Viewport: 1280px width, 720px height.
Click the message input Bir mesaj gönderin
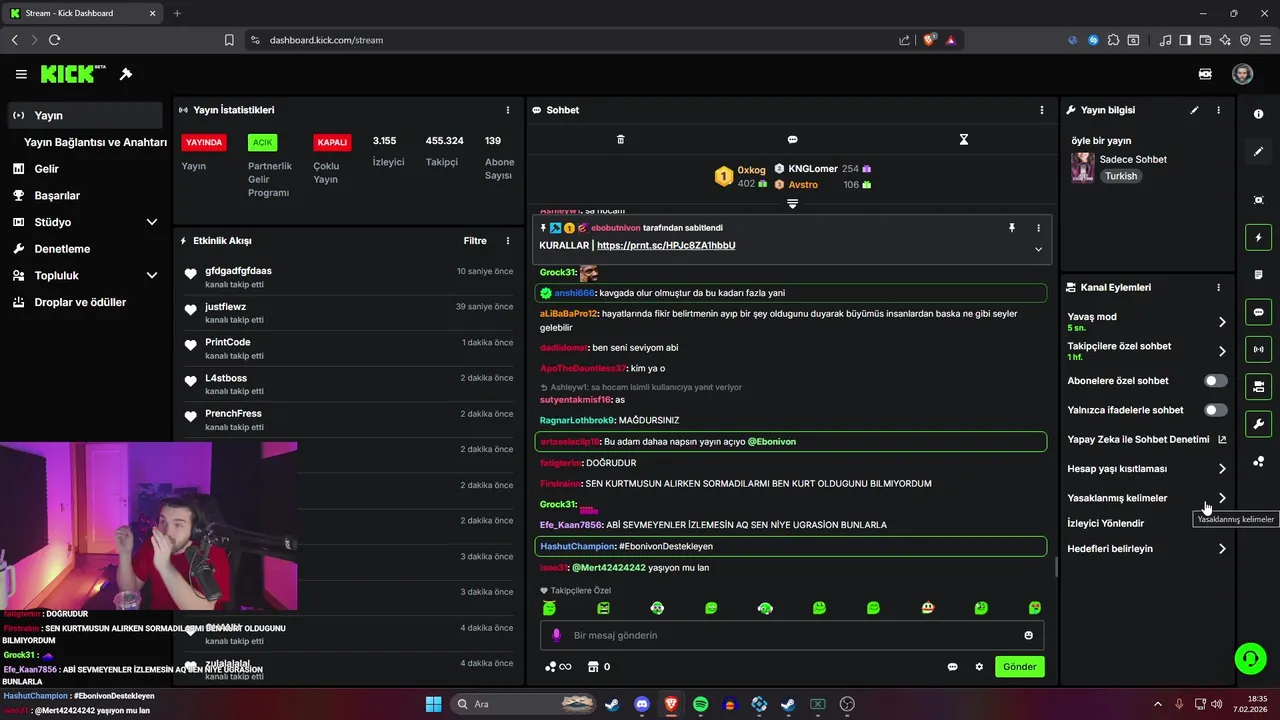[792, 636]
